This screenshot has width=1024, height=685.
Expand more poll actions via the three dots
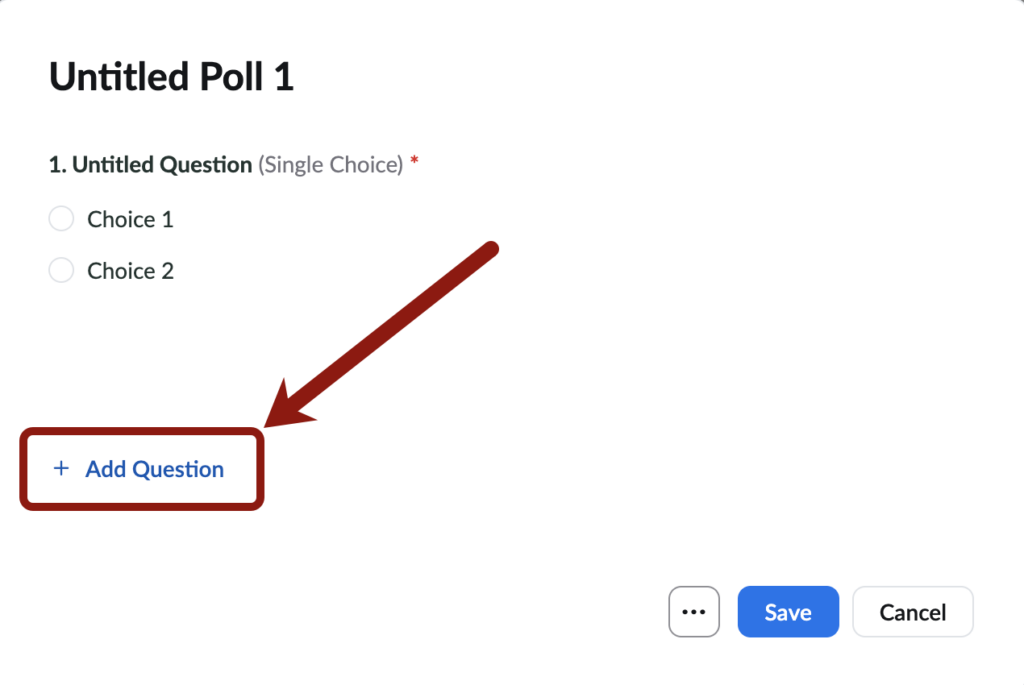694,611
